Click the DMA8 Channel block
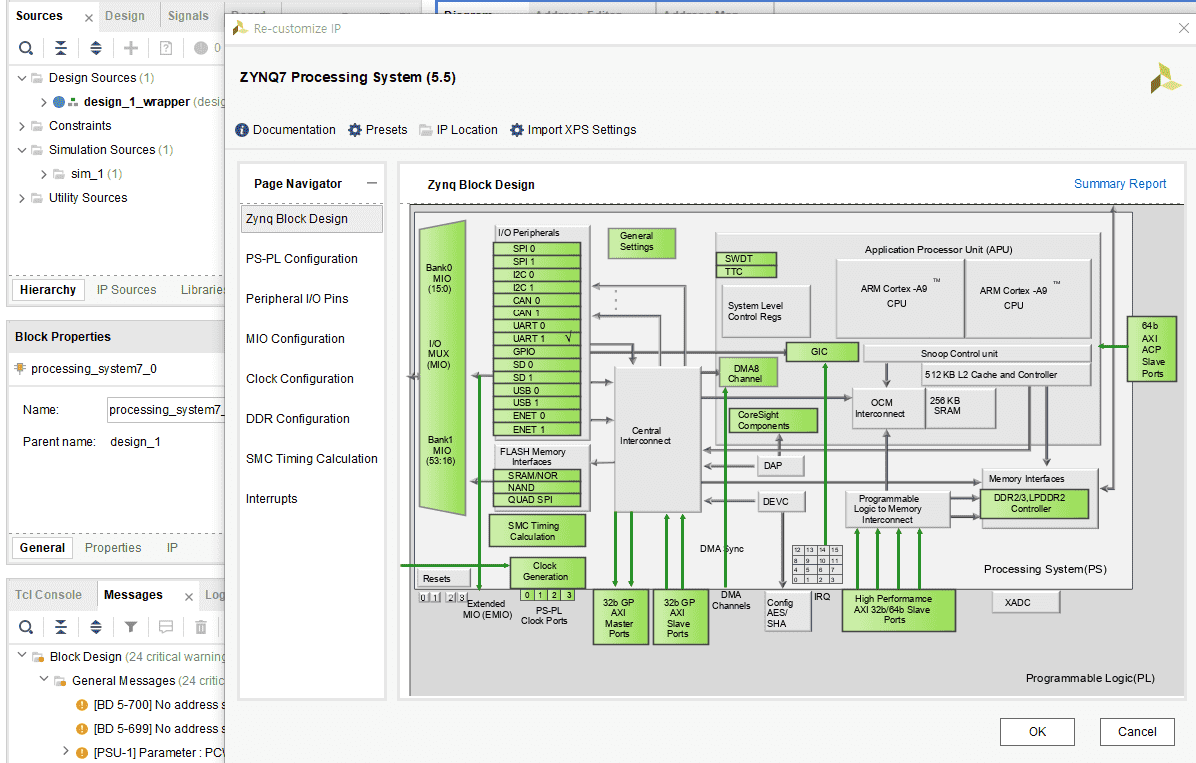Screen dimensions: 1196x763 click(748, 373)
